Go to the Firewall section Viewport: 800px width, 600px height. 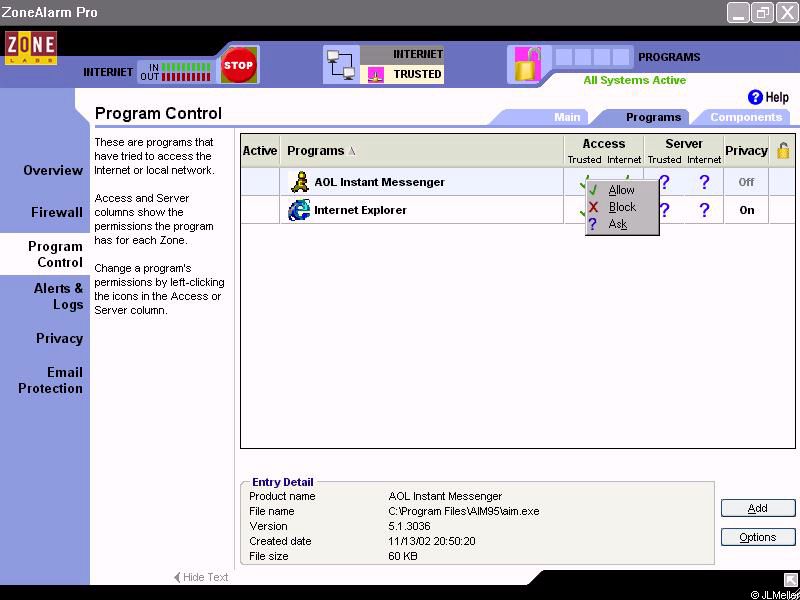click(57, 212)
